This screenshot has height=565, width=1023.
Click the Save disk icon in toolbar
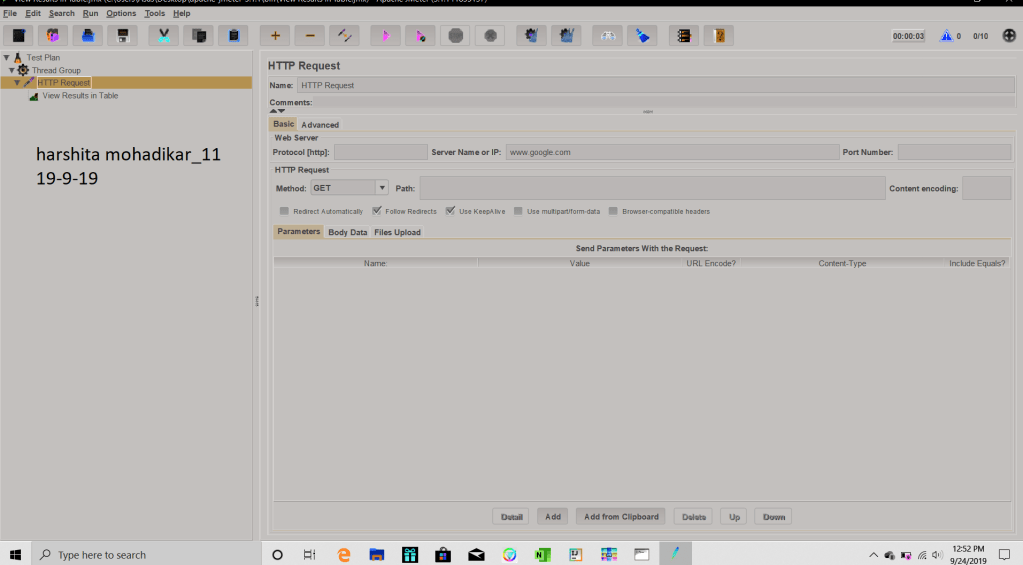(x=122, y=36)
